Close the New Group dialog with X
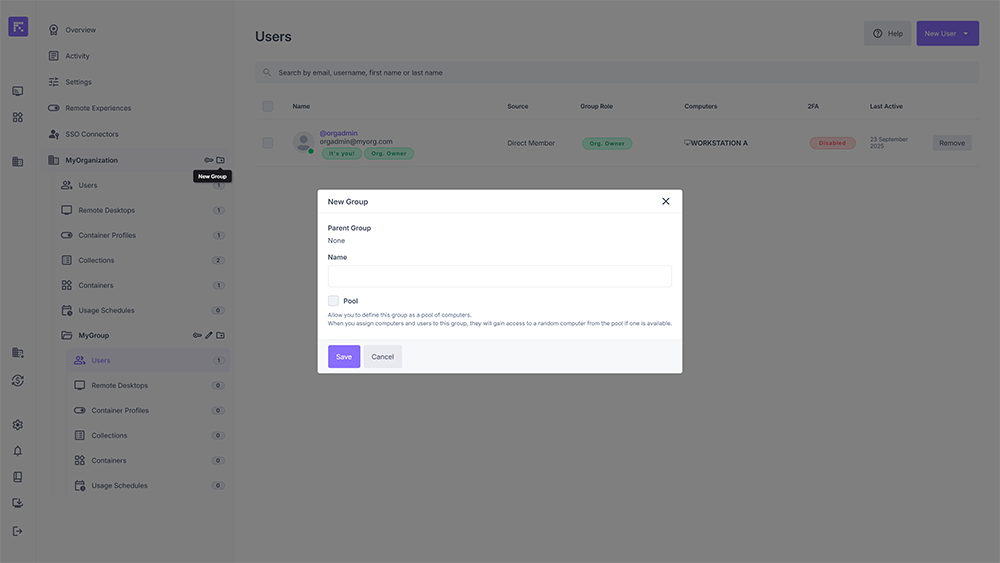1000x563 pixels. [666, 201]
